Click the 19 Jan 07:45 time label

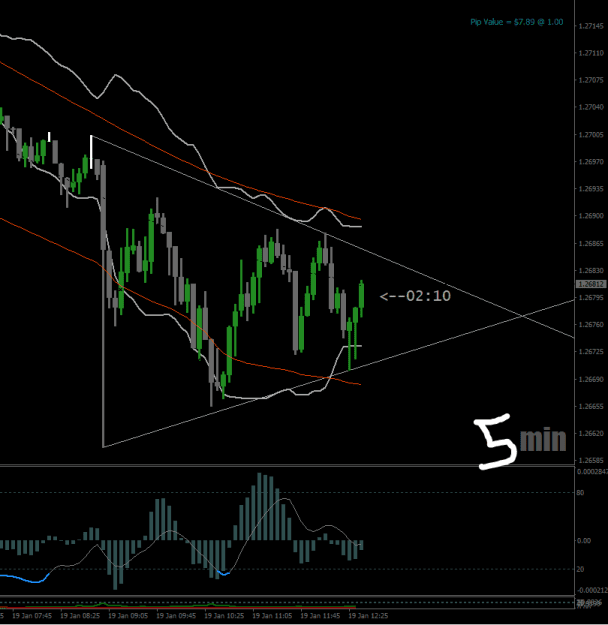click(32, 616)
